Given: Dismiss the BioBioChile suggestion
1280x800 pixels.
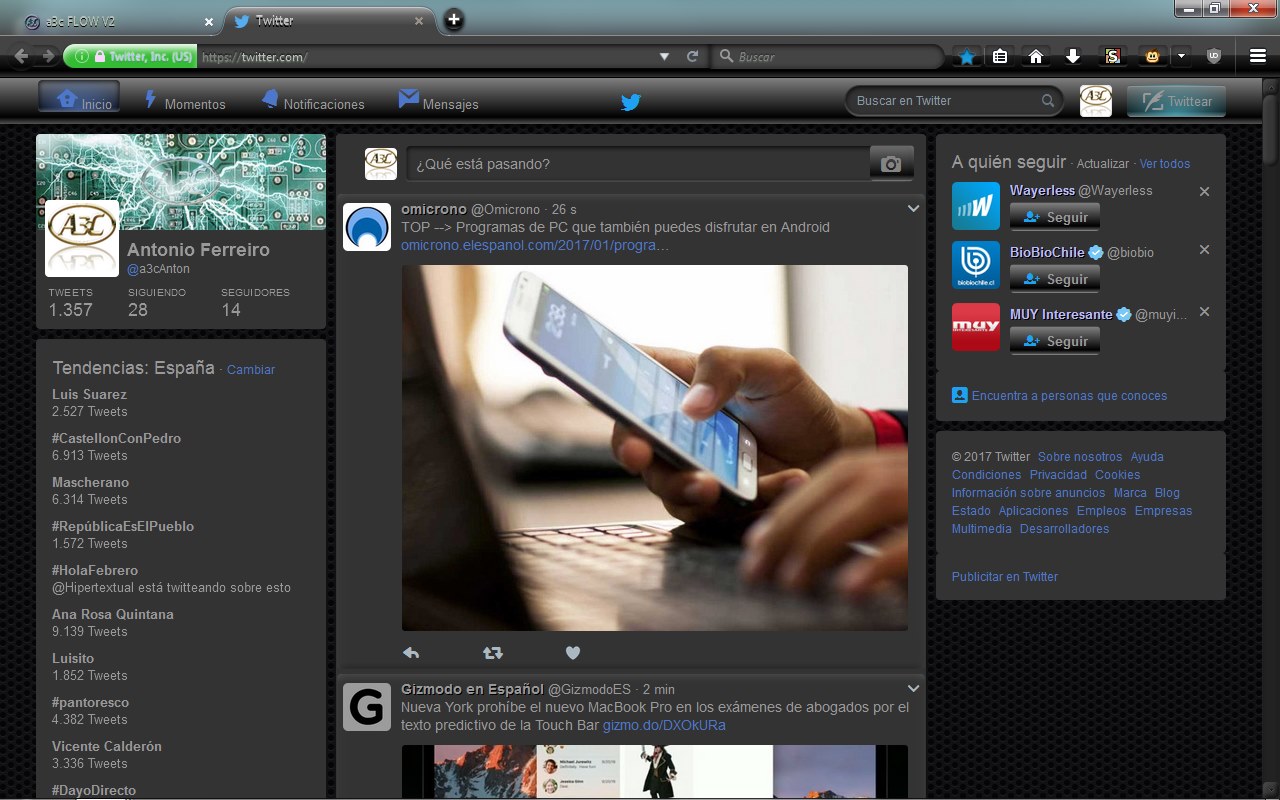Looking at the screenshot, I should pos(1205,249).
